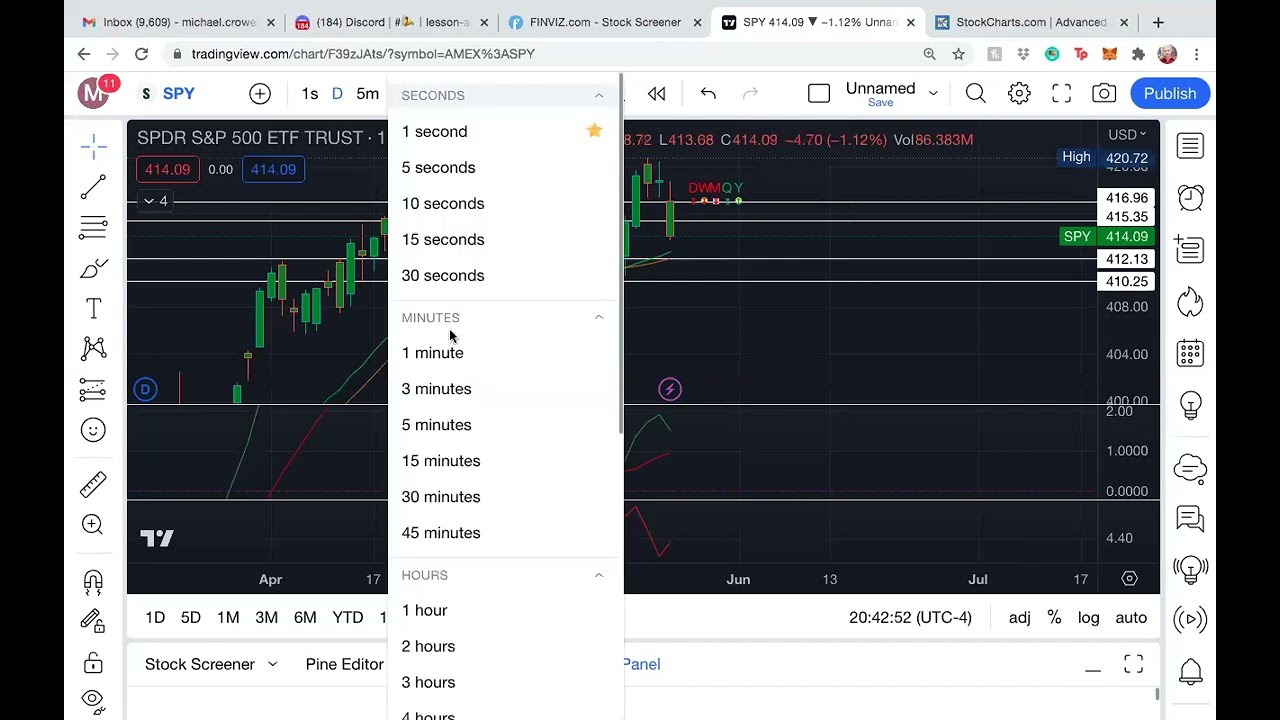Image resolution: width=1280 pixels, height=720 pixels.
Task: Open the Hotlists flame icon
Action: 1190,301
